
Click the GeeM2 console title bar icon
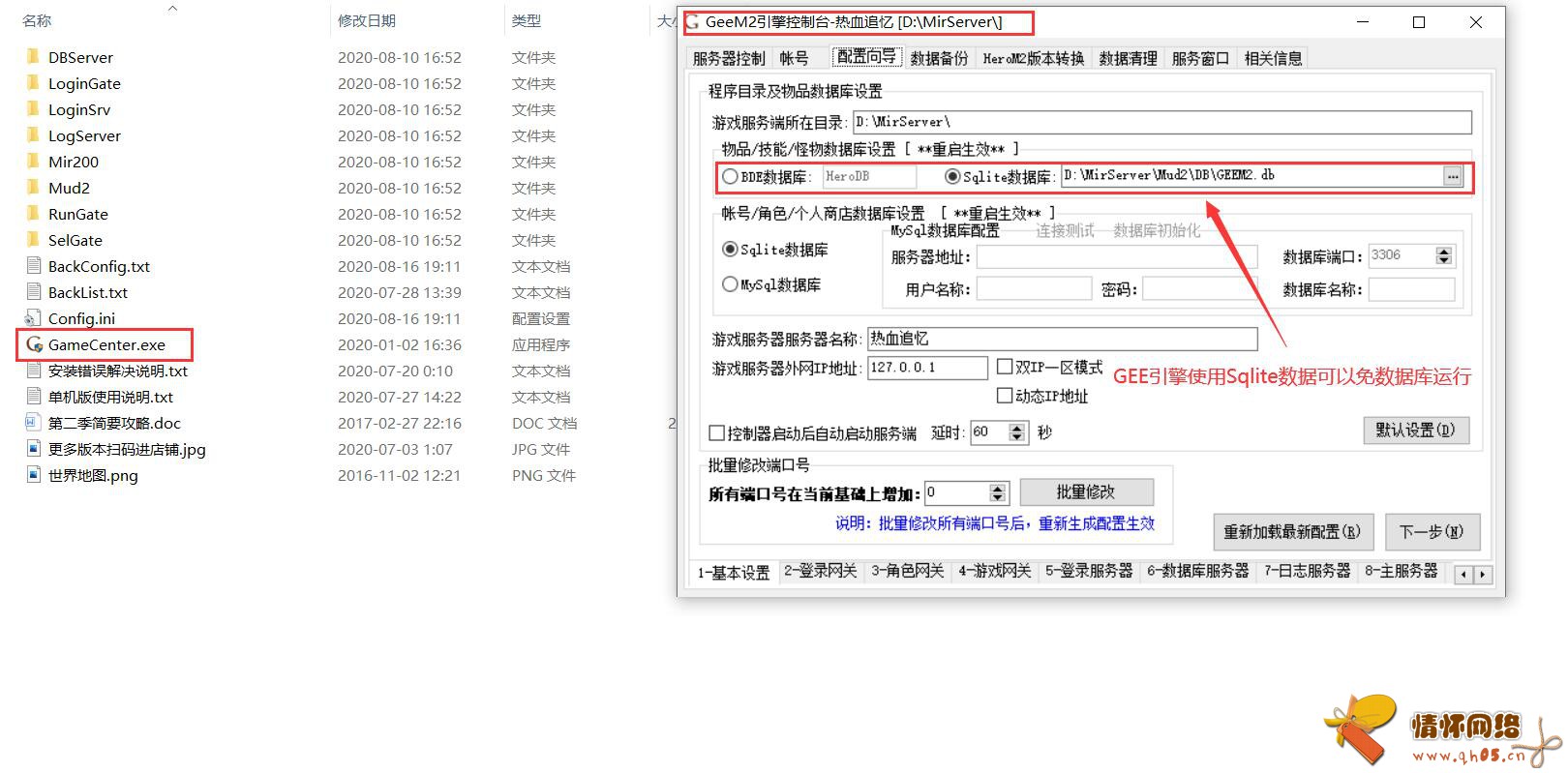click(x=693, y=21)
